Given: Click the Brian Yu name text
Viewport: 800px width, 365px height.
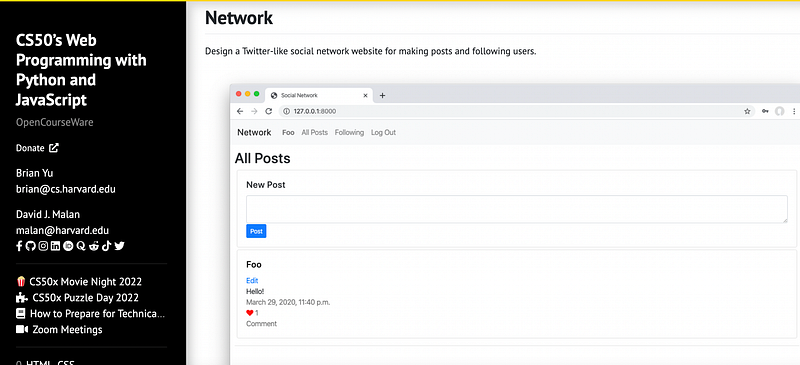Looking at the screenshot, I should tap(35, 173).
